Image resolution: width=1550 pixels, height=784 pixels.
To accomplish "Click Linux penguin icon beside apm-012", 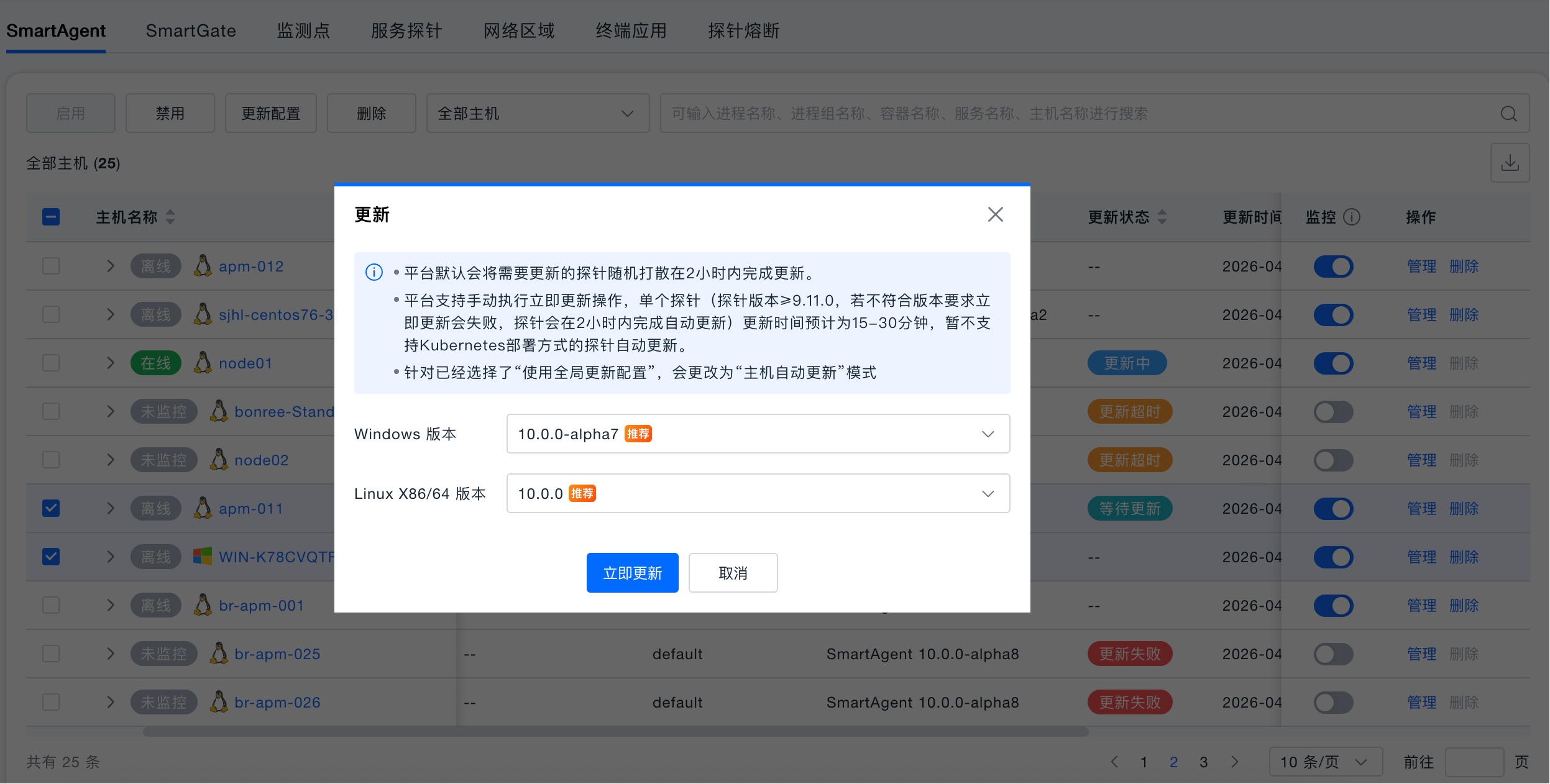I will click(x=203, y=266).
